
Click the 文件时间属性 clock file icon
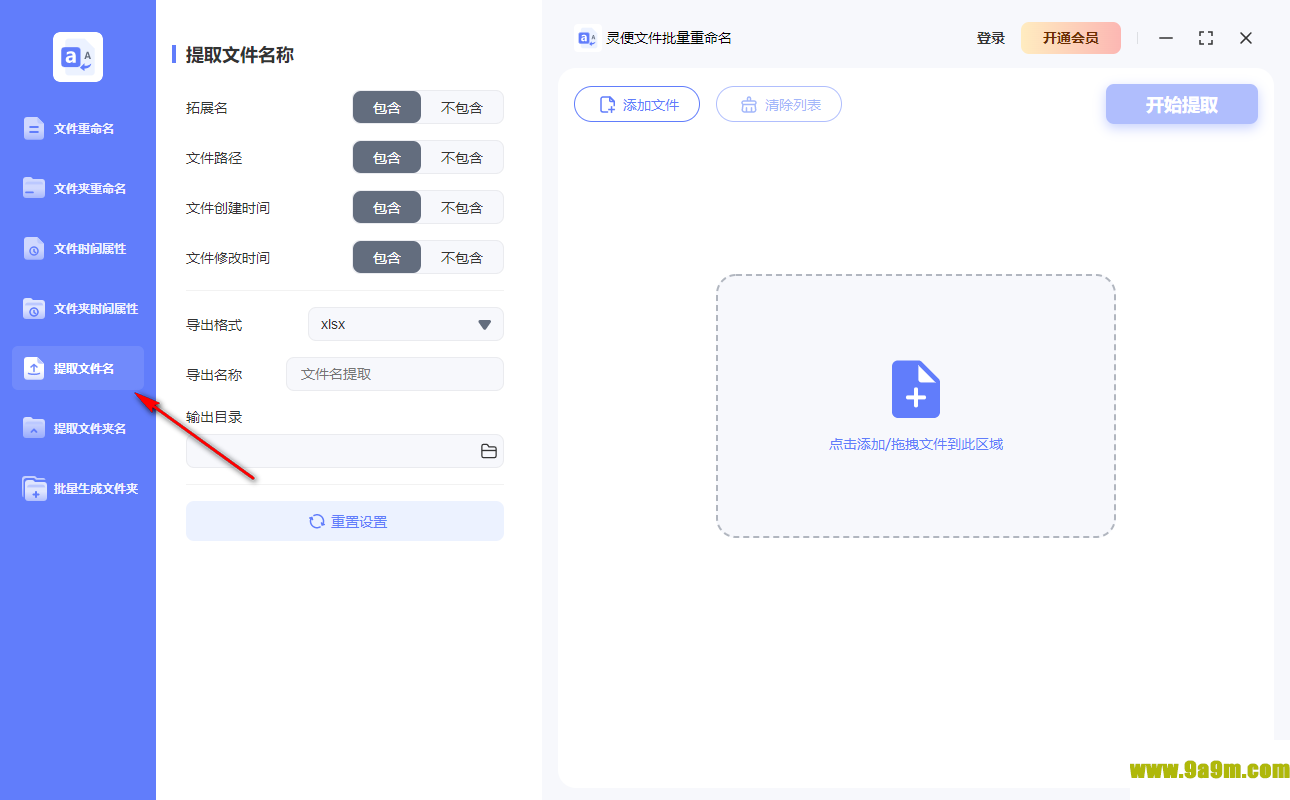(x=34, y=248)
